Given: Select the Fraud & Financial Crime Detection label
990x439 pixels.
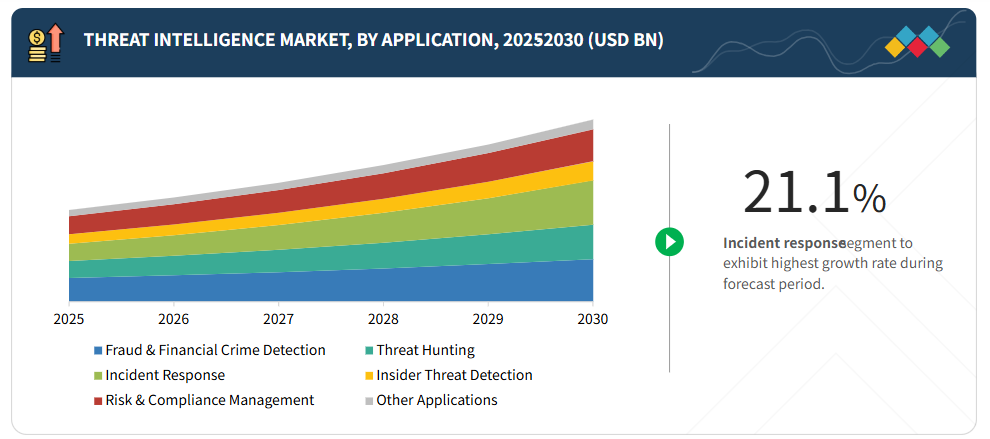Looking at the screenshot, I should 215,350.
